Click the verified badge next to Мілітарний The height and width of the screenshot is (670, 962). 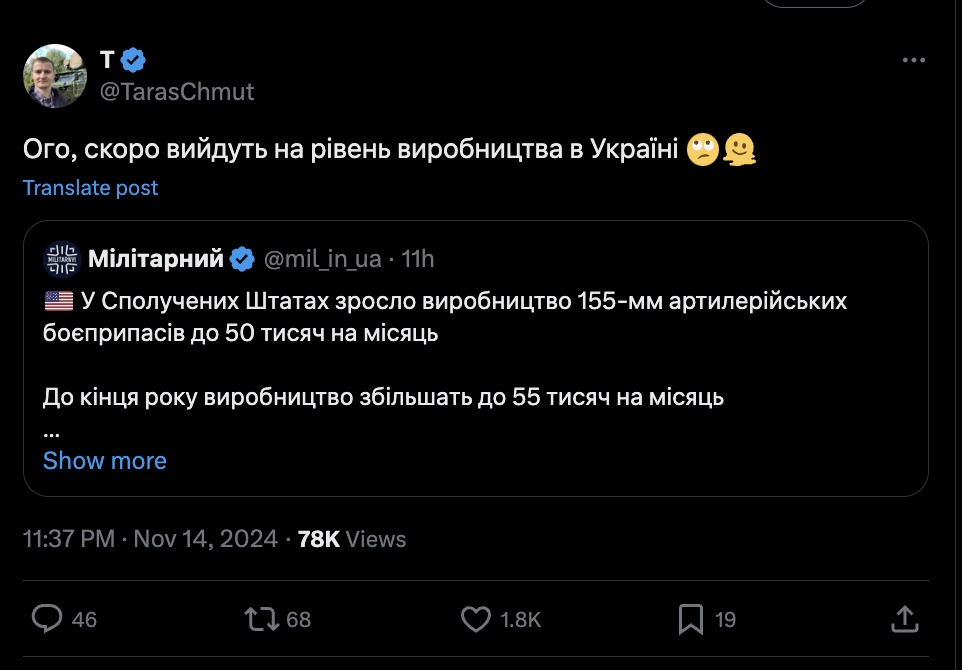pyautogui.click(x=241, y=259)
